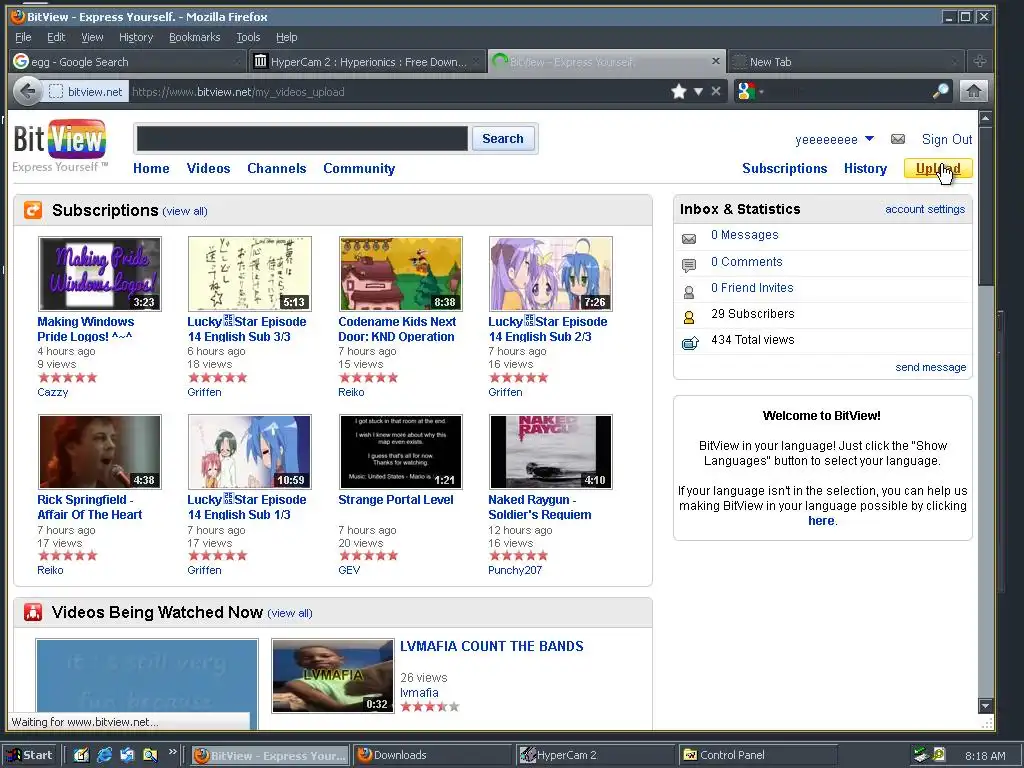Open Strange Portal Level video thumbnail

pyautogui.click(x=401, y=452)
